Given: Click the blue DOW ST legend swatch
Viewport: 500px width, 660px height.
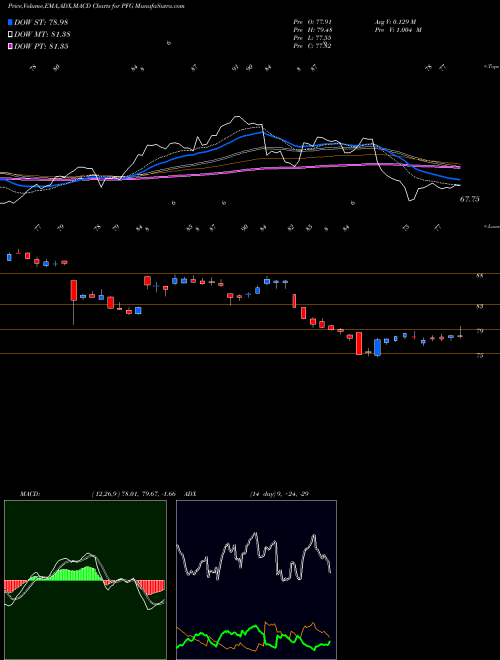Looking at the screenshot, I should point(10,22).
